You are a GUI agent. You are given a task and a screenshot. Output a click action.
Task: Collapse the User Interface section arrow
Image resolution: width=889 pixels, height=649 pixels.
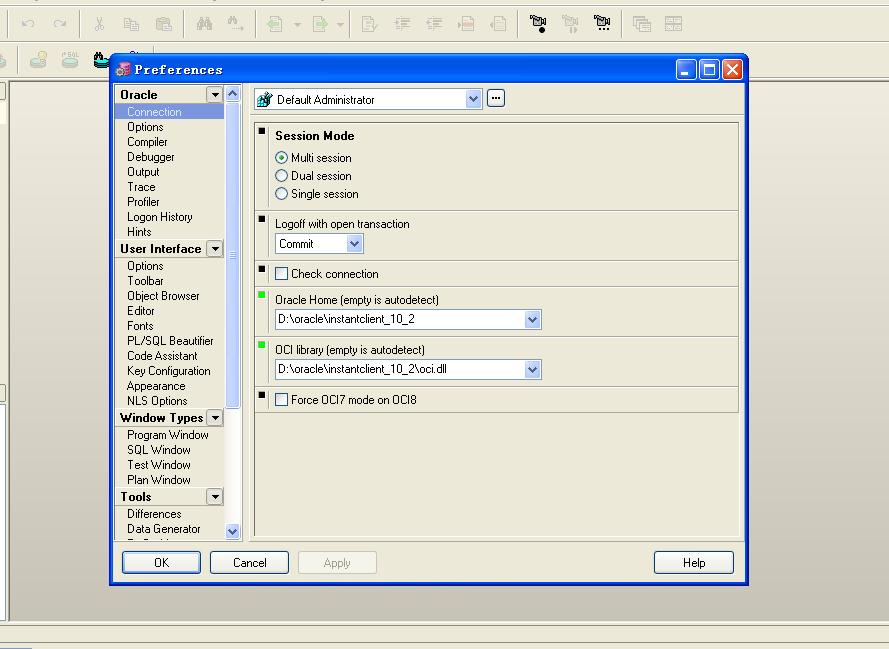tap(215, 248)
